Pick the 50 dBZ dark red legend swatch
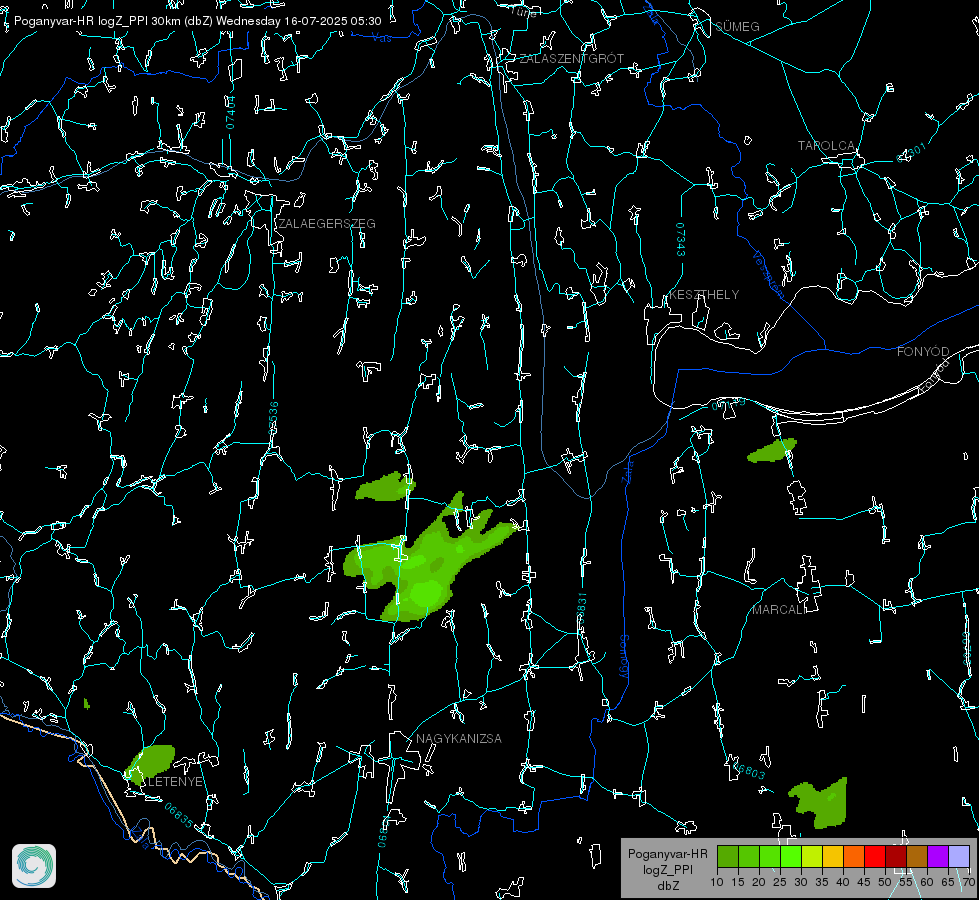 pos(896,856)
